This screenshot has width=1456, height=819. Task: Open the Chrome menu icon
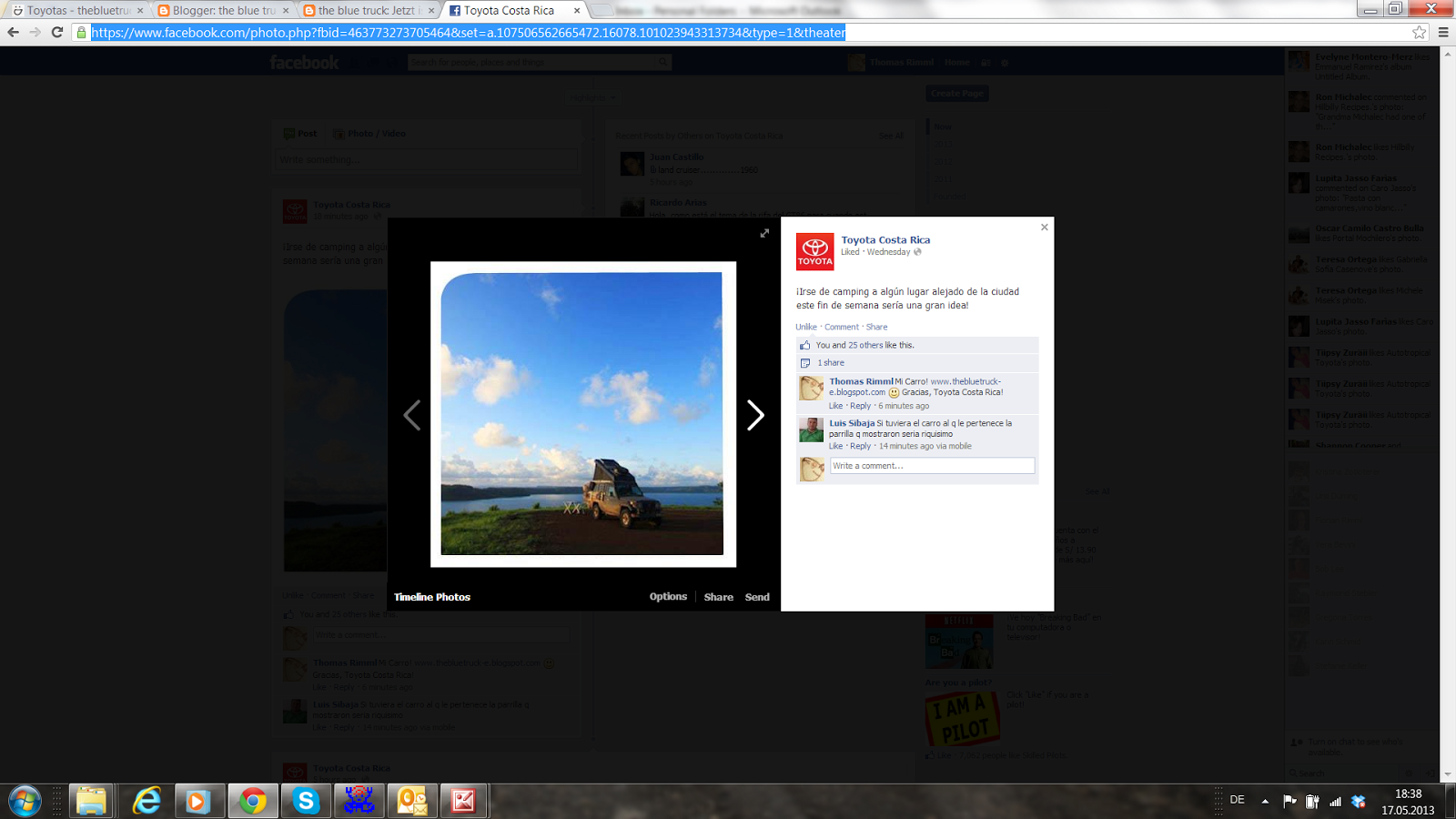(1443, 32)
